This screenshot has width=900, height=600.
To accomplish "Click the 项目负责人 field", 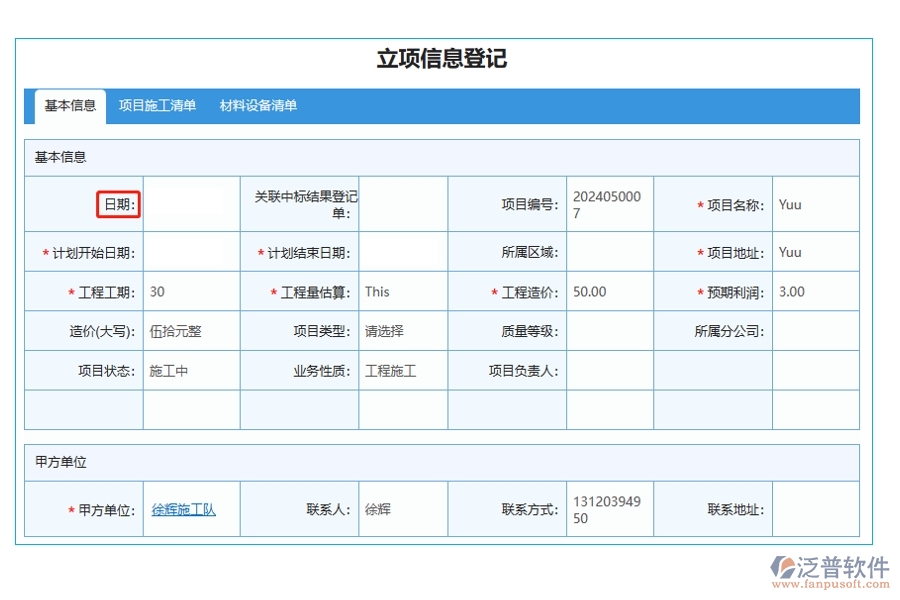I will [610, 371].
